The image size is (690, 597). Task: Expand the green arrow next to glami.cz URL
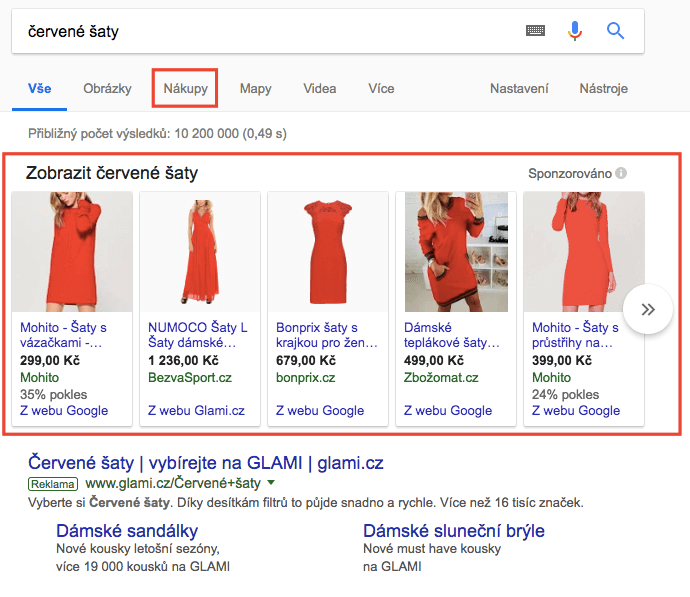pos(271,483)
